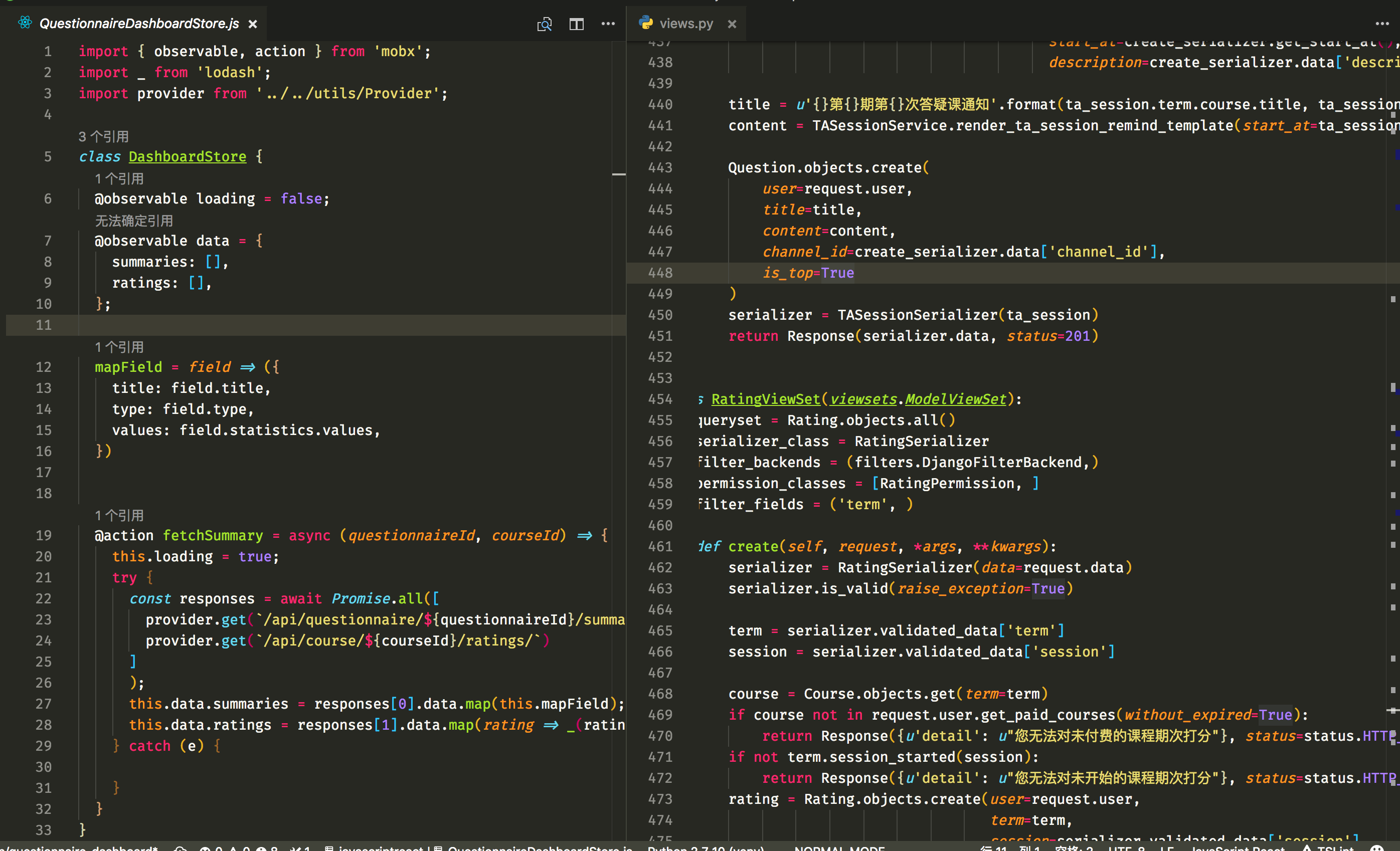Split the left editor with the split icon
Screen dimensions: 1400x851
[x=576, y=24]
